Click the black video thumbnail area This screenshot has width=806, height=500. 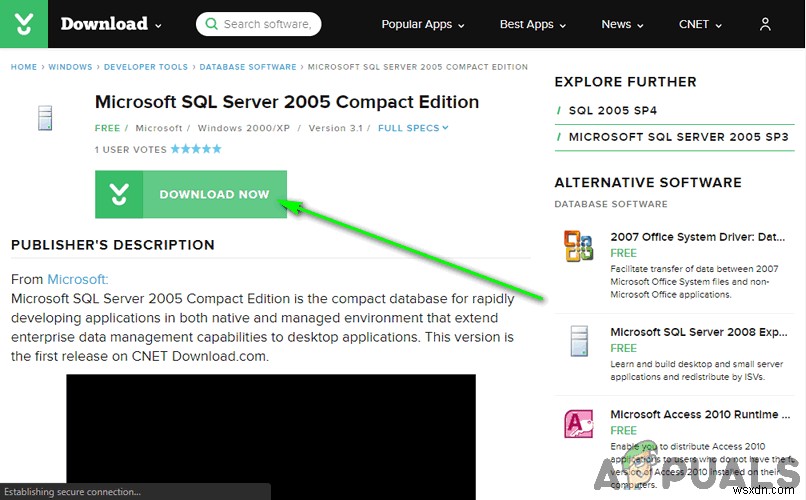271,430
